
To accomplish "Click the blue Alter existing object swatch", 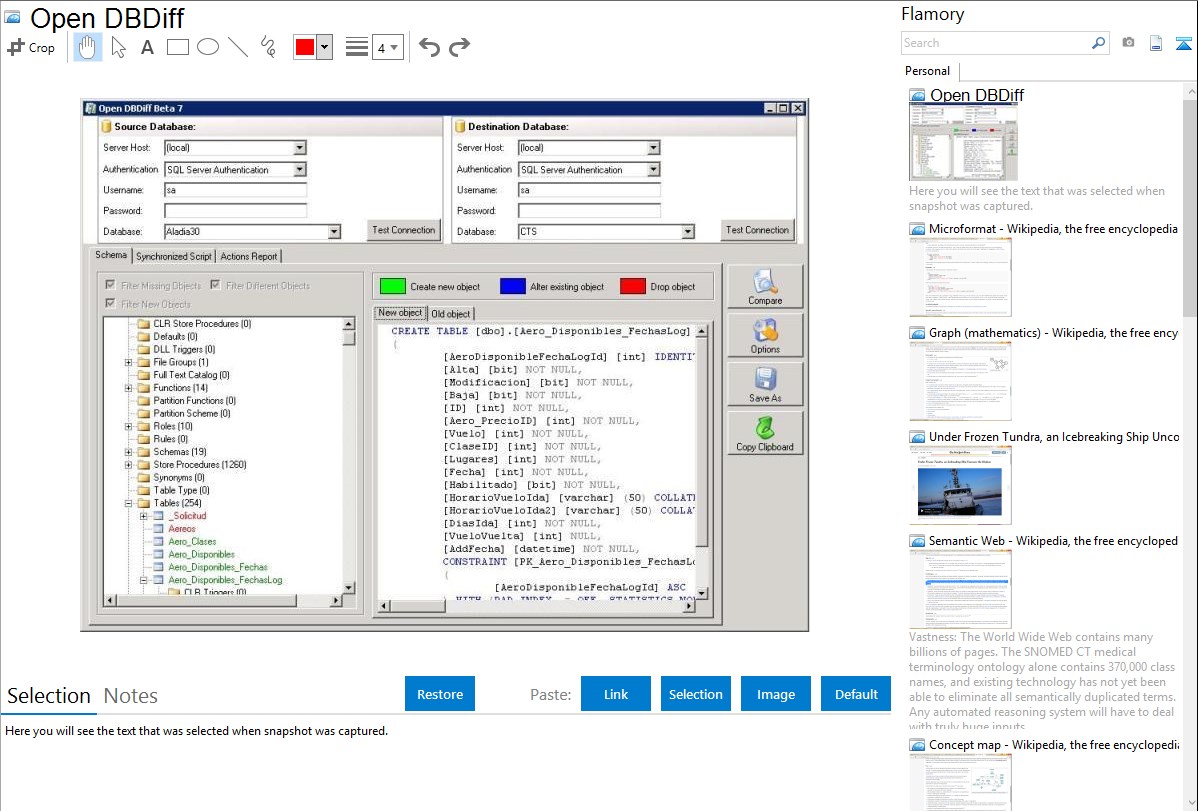I will 513,286.
